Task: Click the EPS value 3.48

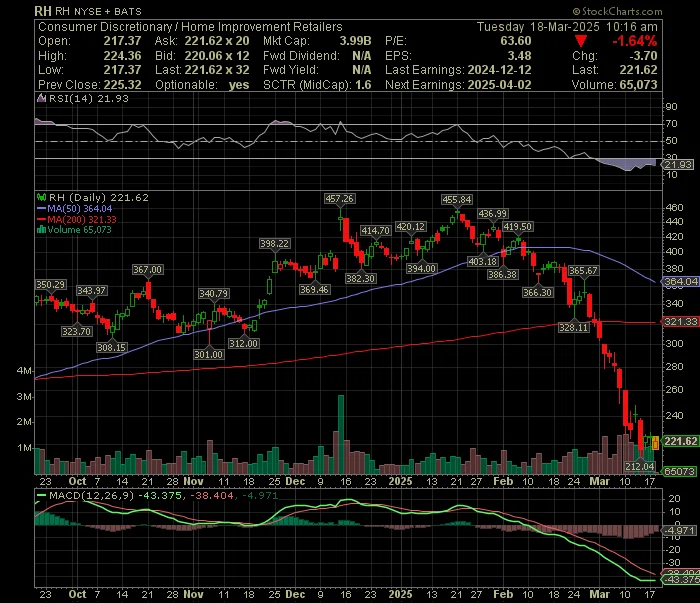Action: coord(519,56)
